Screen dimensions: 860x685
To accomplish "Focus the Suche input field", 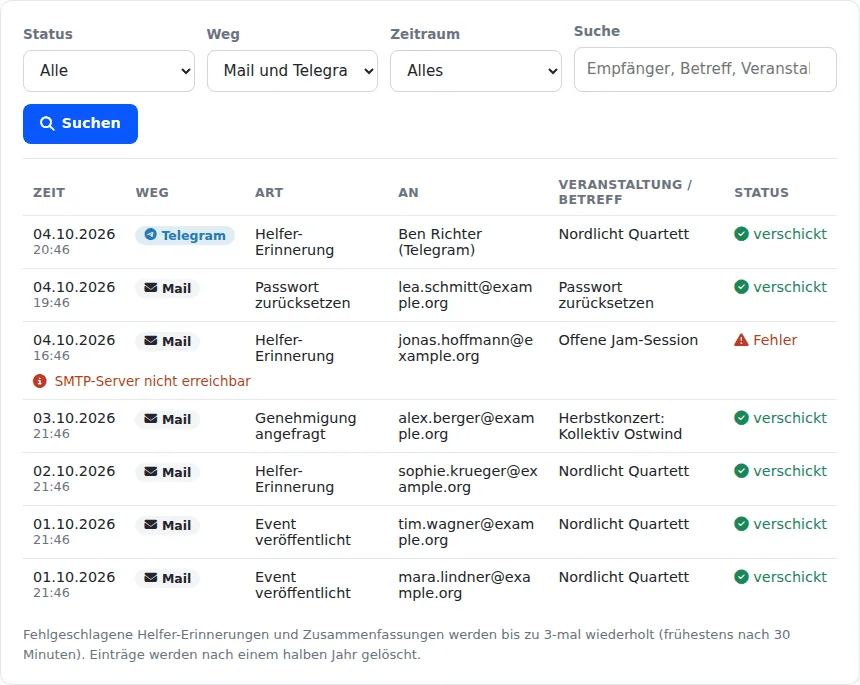I will [705, 69].
